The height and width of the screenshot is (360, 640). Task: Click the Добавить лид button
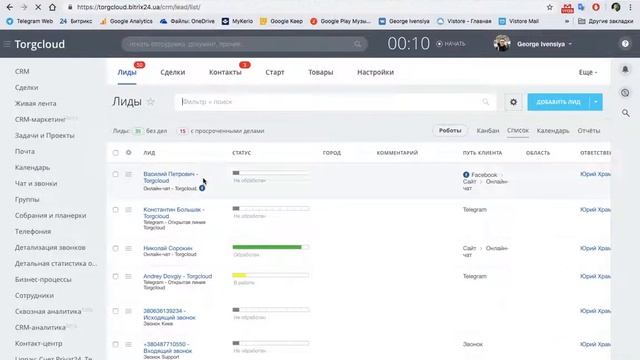558,102
